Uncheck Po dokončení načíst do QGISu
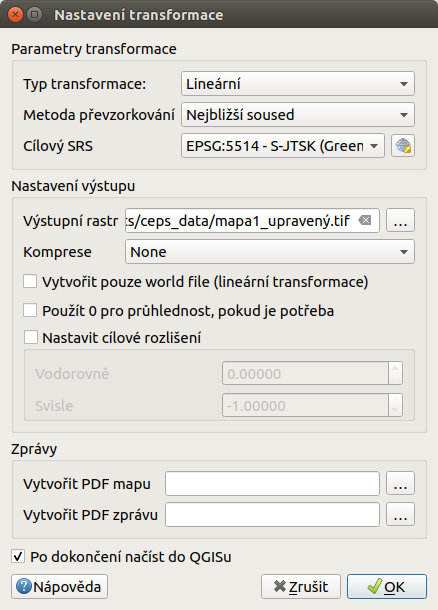Viewport: 438px width, 610px height. (x=18, y=556)
